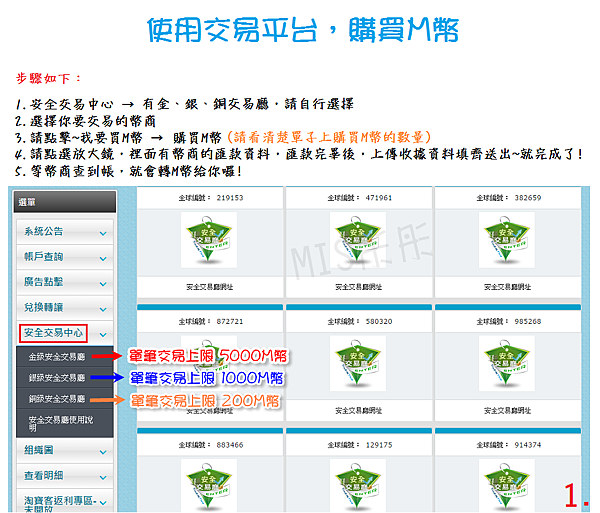The width and height of the screenshot is (600, 513).
Task: Open the 組織圖 sidebar item
Action: coord(65,451)
